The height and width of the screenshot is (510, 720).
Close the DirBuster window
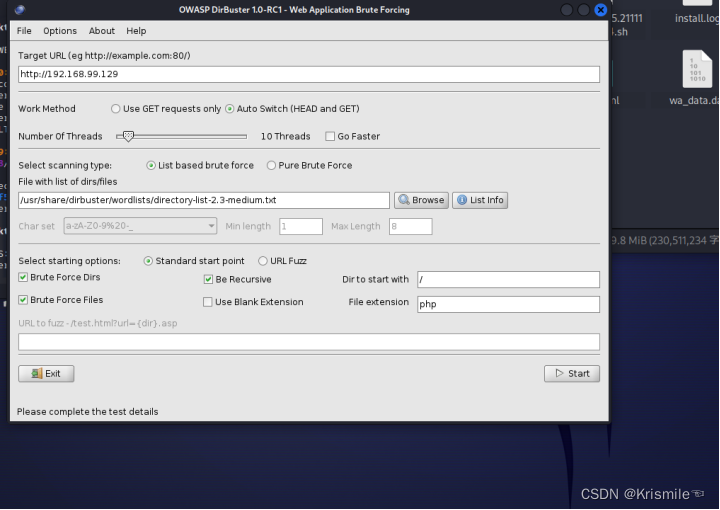(x=600, y=10)
